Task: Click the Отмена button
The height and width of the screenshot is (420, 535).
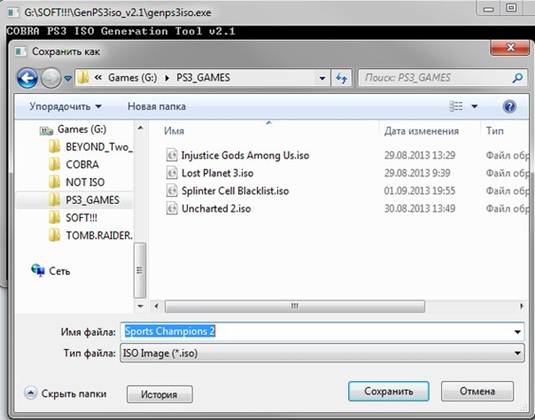Action: tap(477, 391)
